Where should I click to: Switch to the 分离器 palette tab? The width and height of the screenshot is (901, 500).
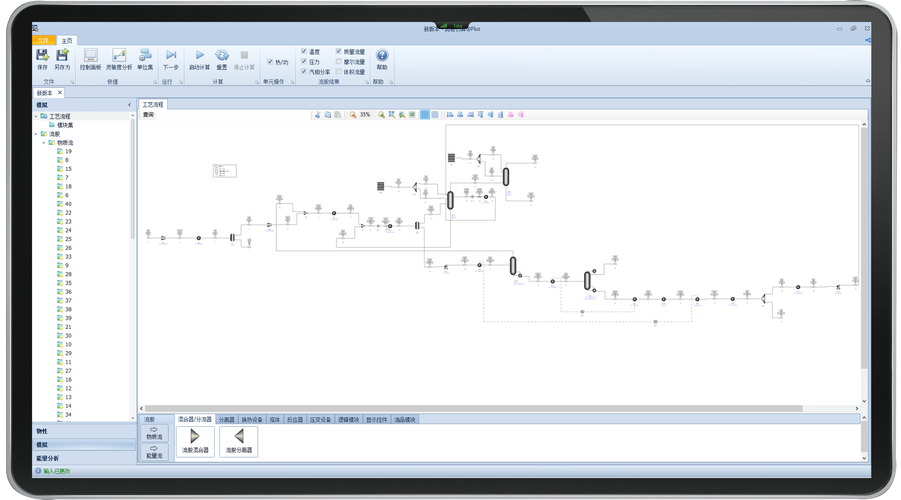point(226,420)
